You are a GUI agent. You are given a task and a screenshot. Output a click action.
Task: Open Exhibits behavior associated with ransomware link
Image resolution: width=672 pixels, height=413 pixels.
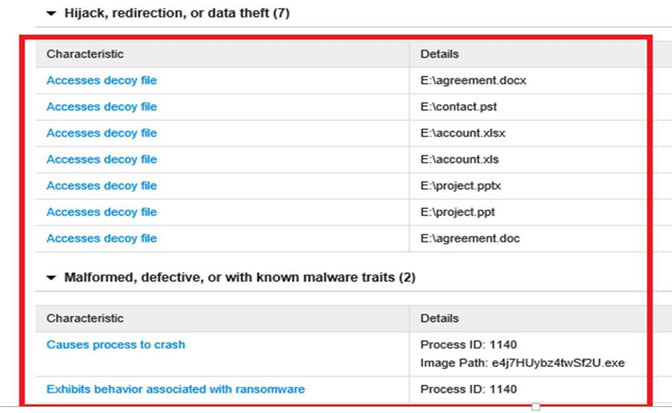(175, 388)
